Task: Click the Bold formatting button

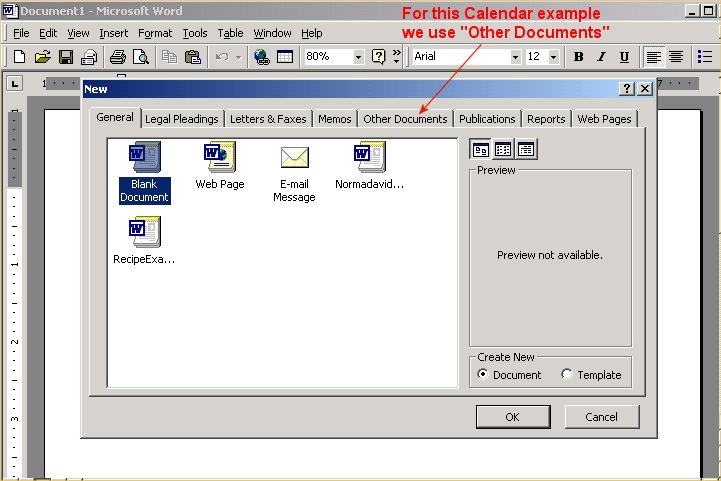Action: coord(579,57)
